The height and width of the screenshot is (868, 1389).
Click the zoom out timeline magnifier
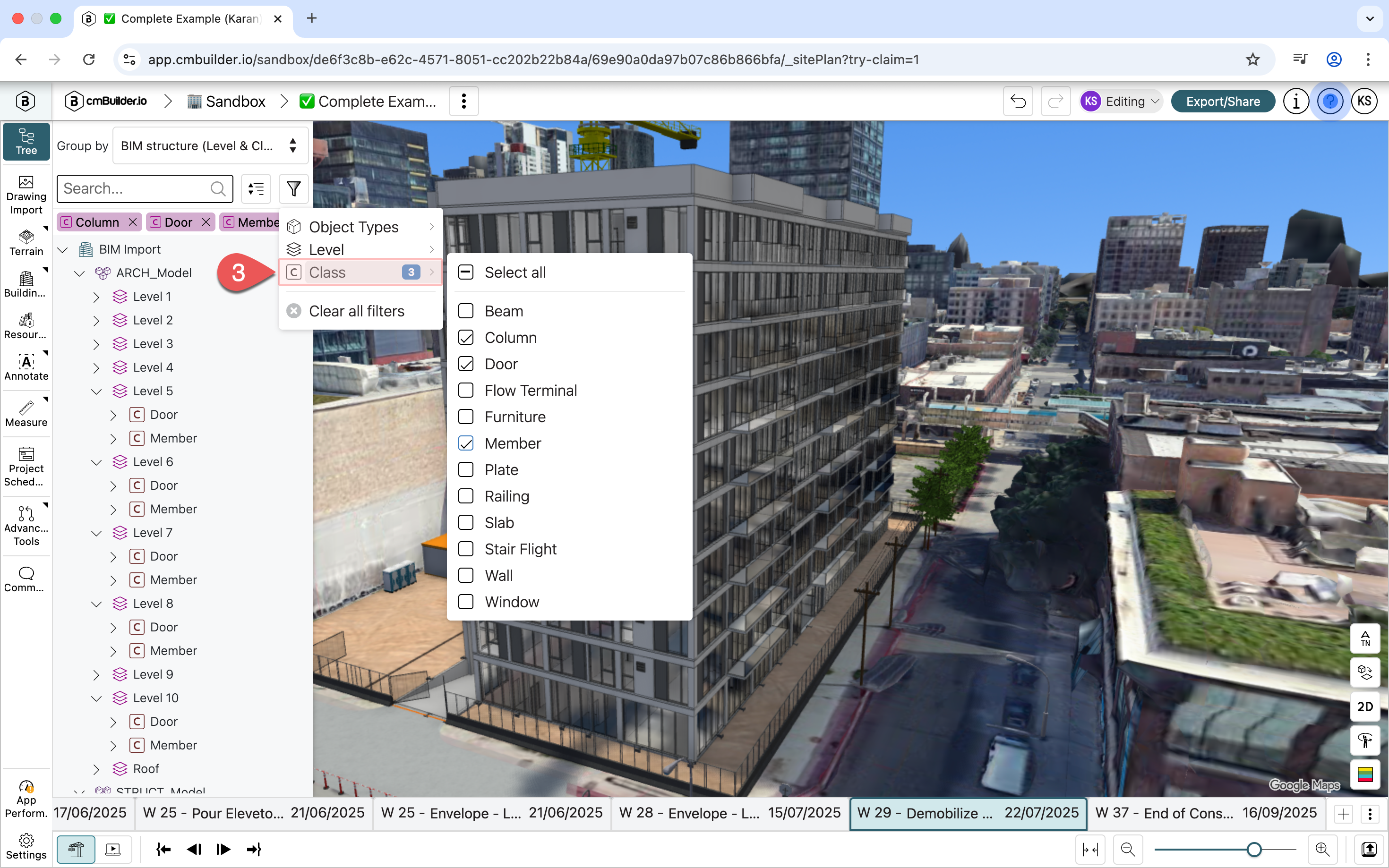coord(1128,849)
